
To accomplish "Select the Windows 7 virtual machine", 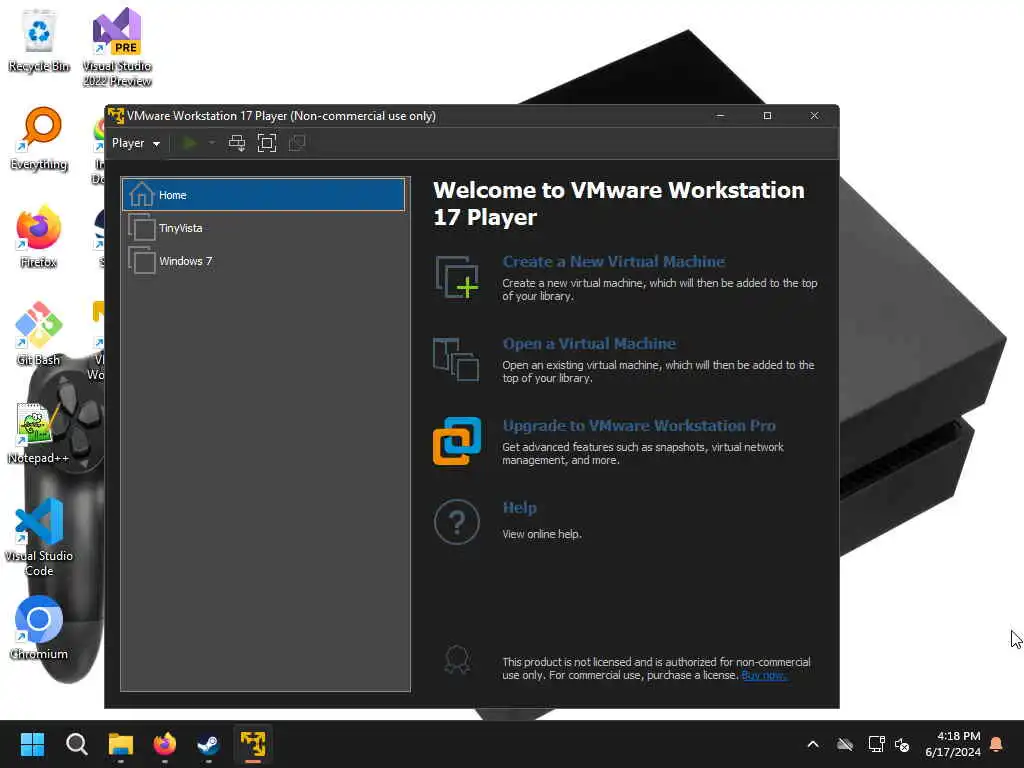I will point(264,261).
